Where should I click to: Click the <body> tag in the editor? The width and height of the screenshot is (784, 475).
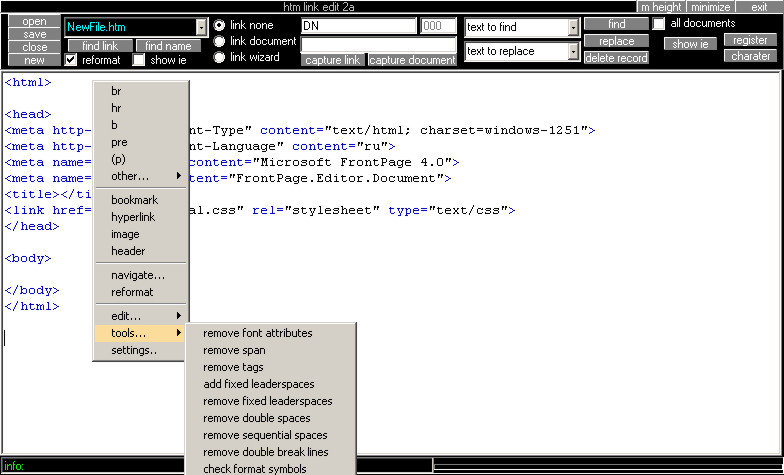point(28,258)
